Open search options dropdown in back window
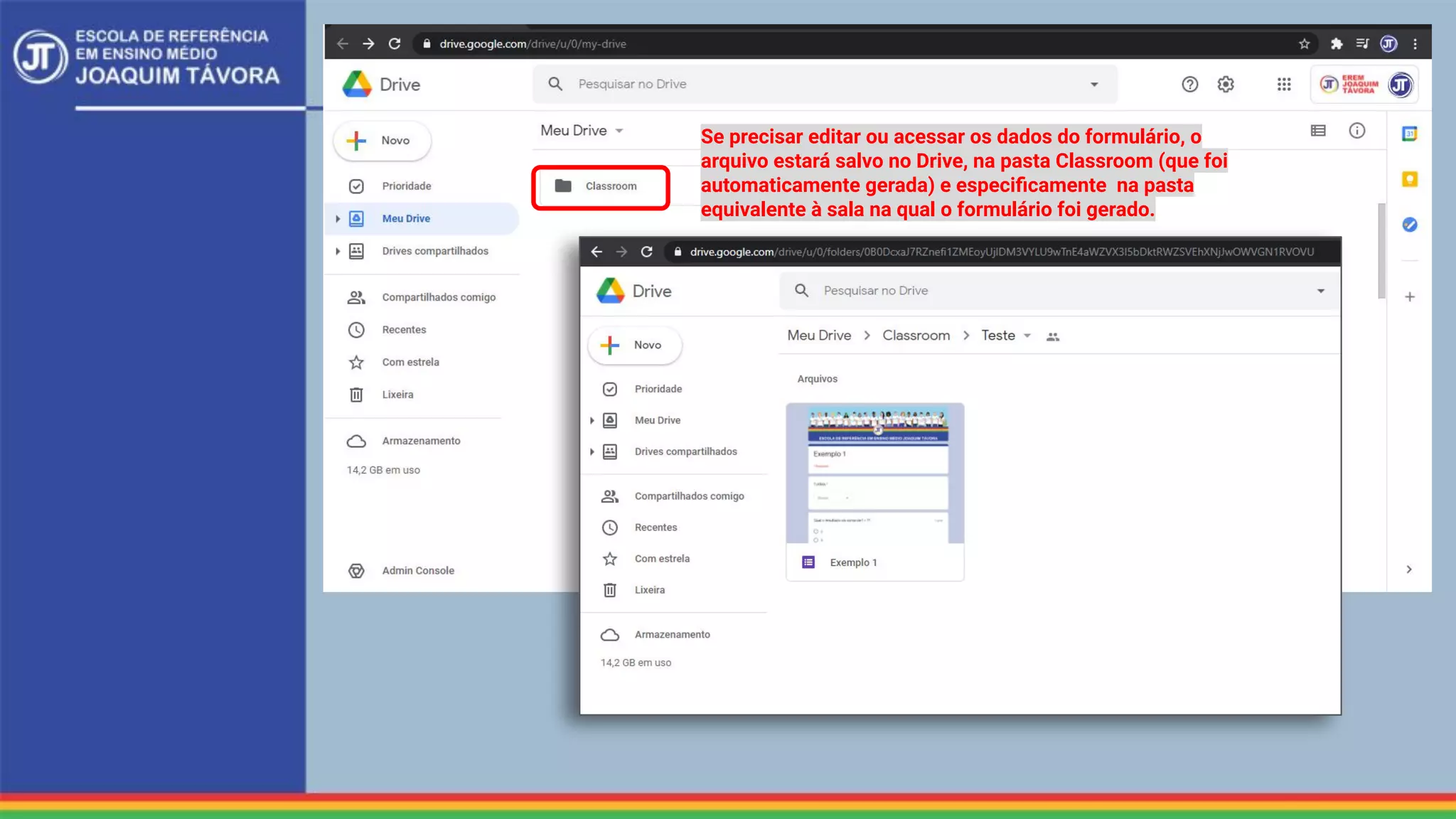Screen dimensions: 1456x819 (x=1094, y=85)
